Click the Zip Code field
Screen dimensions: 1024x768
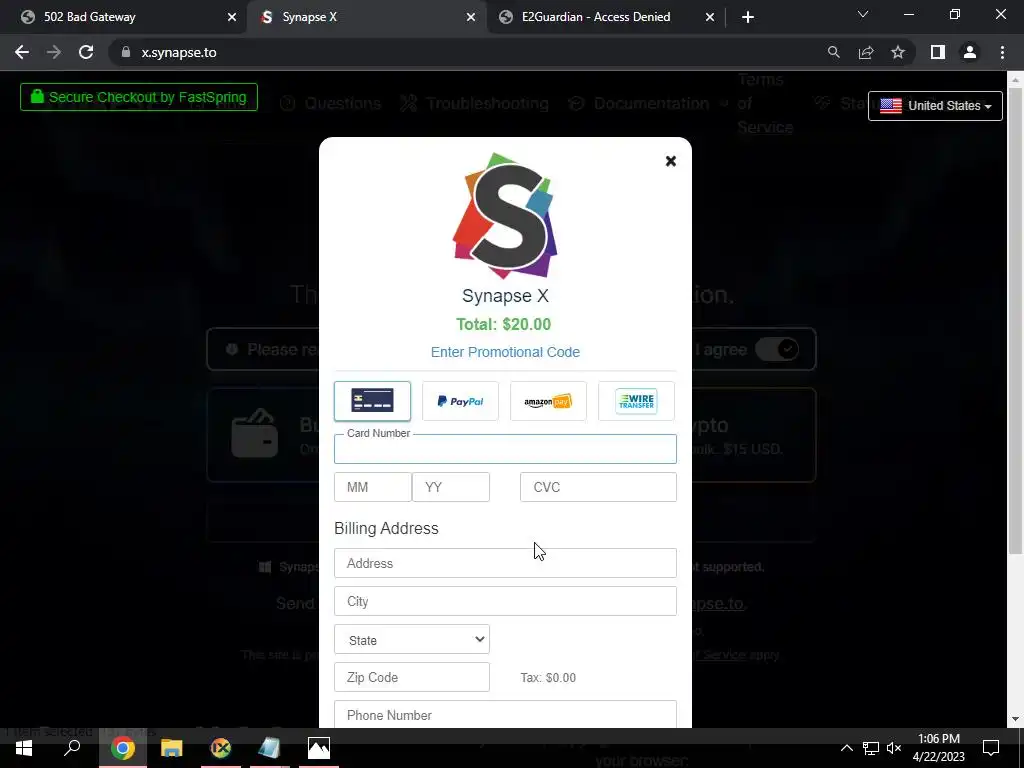412,677
